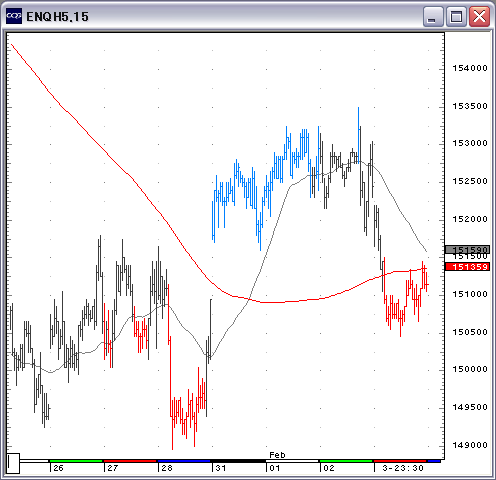
Task: Click the green session bar above date 26
Action: (x=76, y=461)
